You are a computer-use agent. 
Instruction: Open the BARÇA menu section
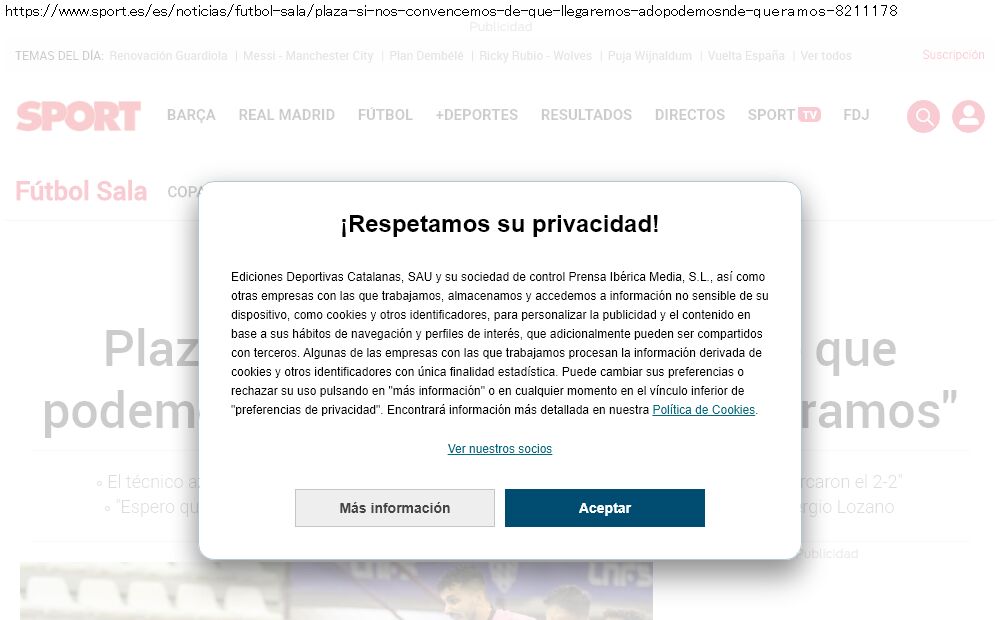191,115
